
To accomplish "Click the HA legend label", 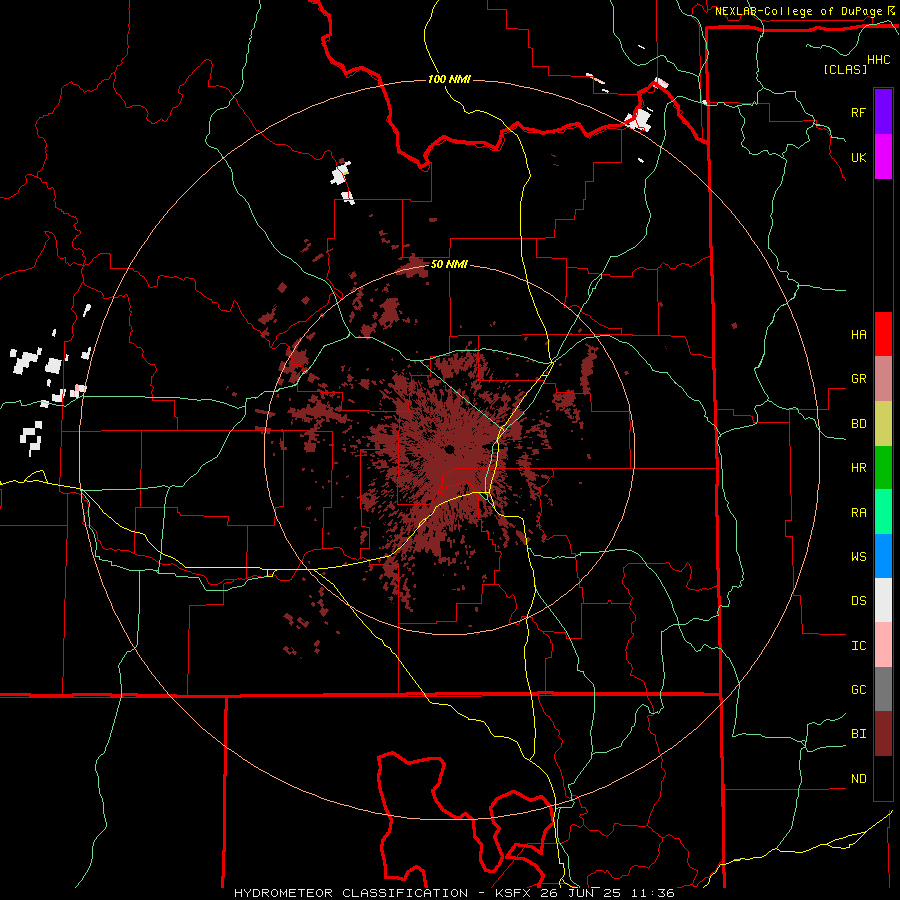I will pos(858,334).
